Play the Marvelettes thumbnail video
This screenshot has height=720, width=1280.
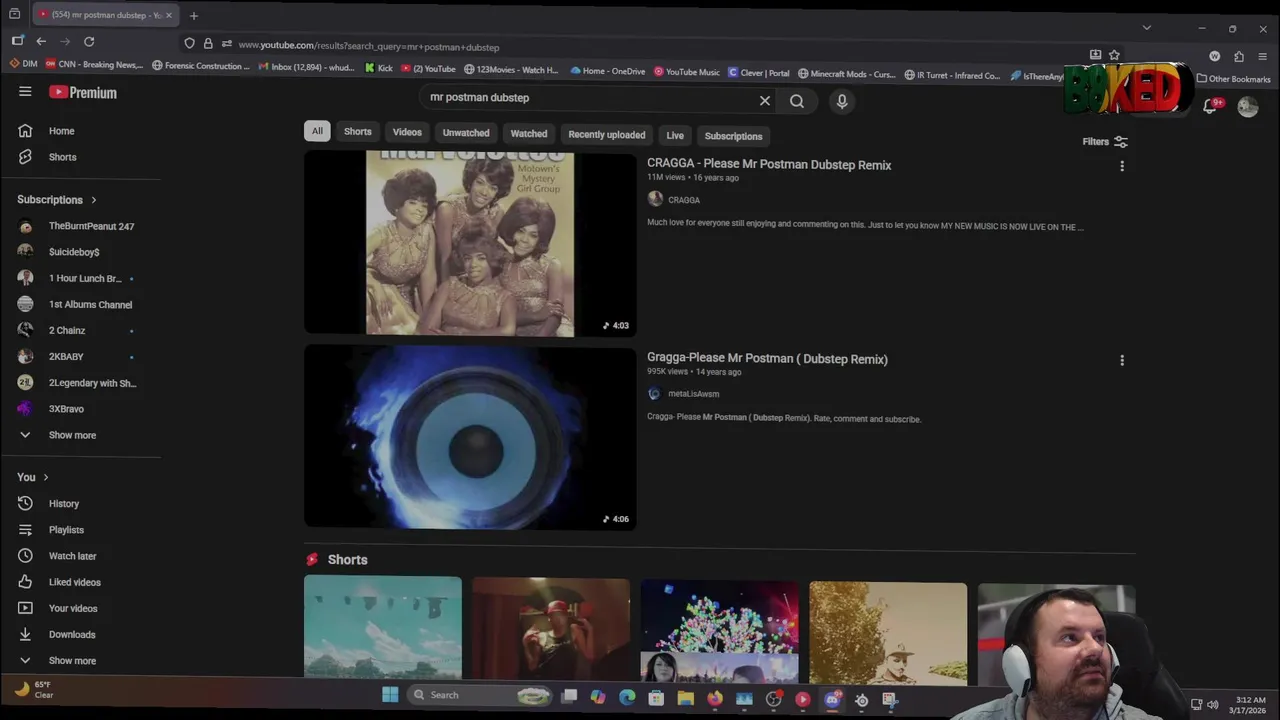(470, 242)
